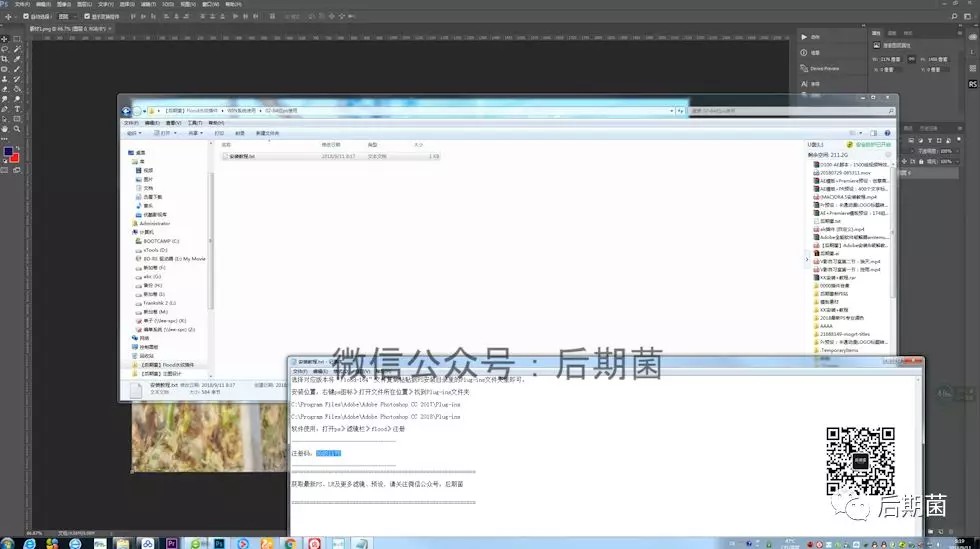This screenshot has height=549, width=980.
Task: Select the Clone Stamp tool
Action: [x=4, y=79]
